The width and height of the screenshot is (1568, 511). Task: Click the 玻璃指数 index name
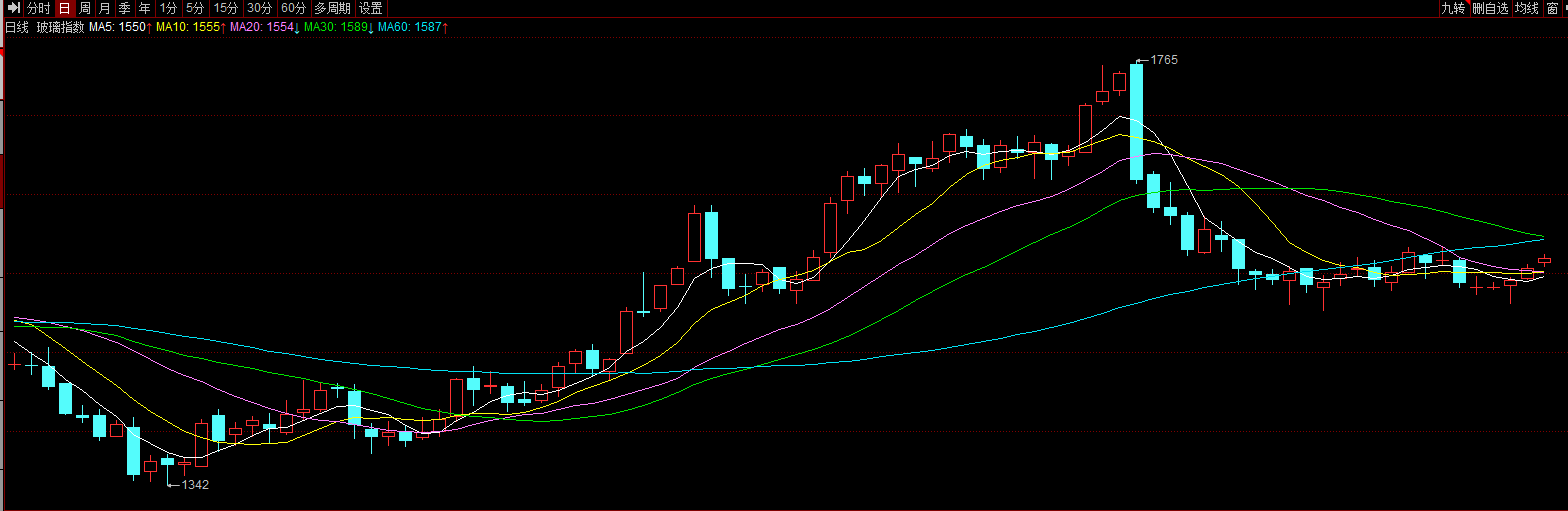[x=60, y=27]
